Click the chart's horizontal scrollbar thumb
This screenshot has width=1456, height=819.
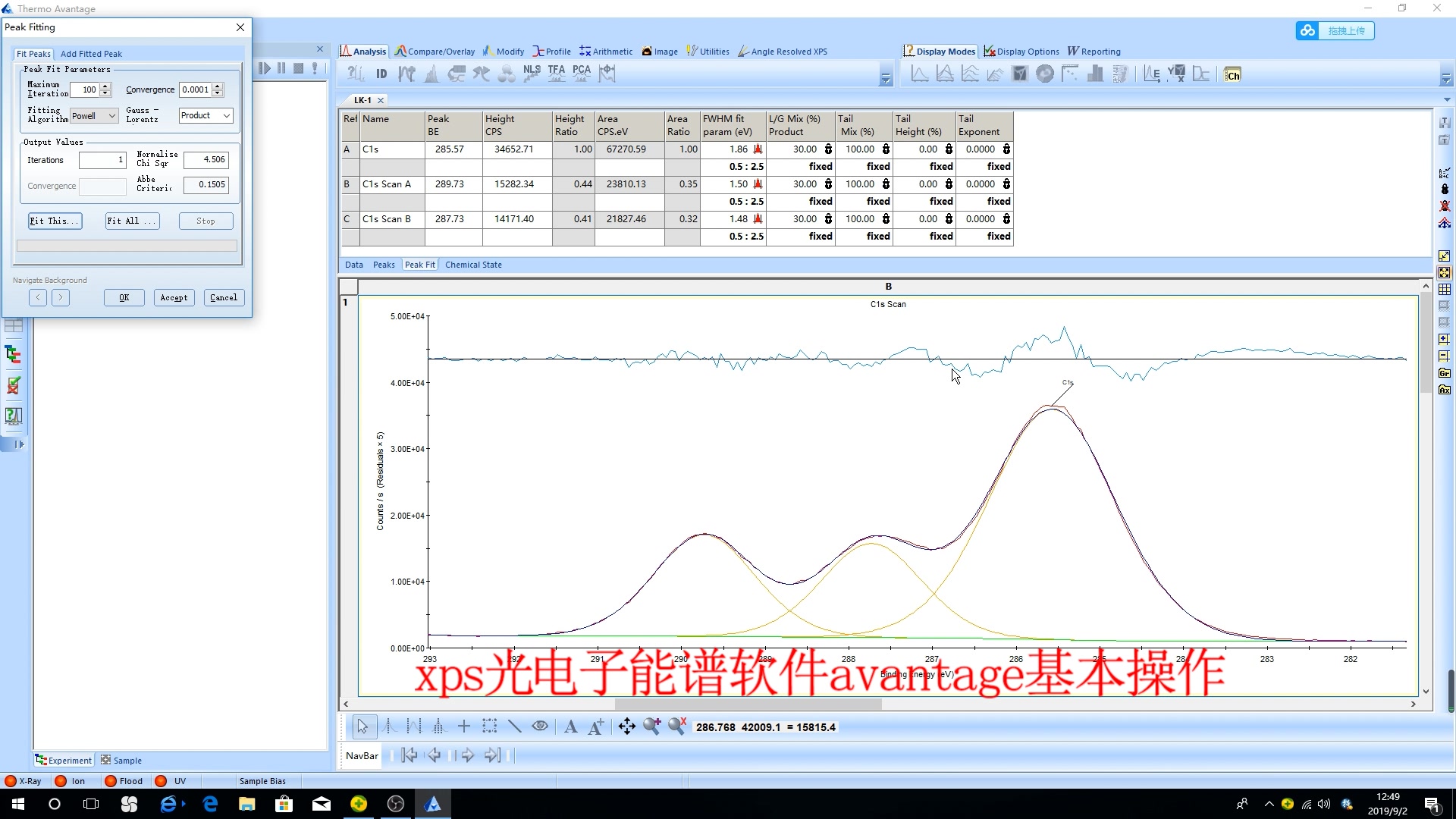point(747,704)
